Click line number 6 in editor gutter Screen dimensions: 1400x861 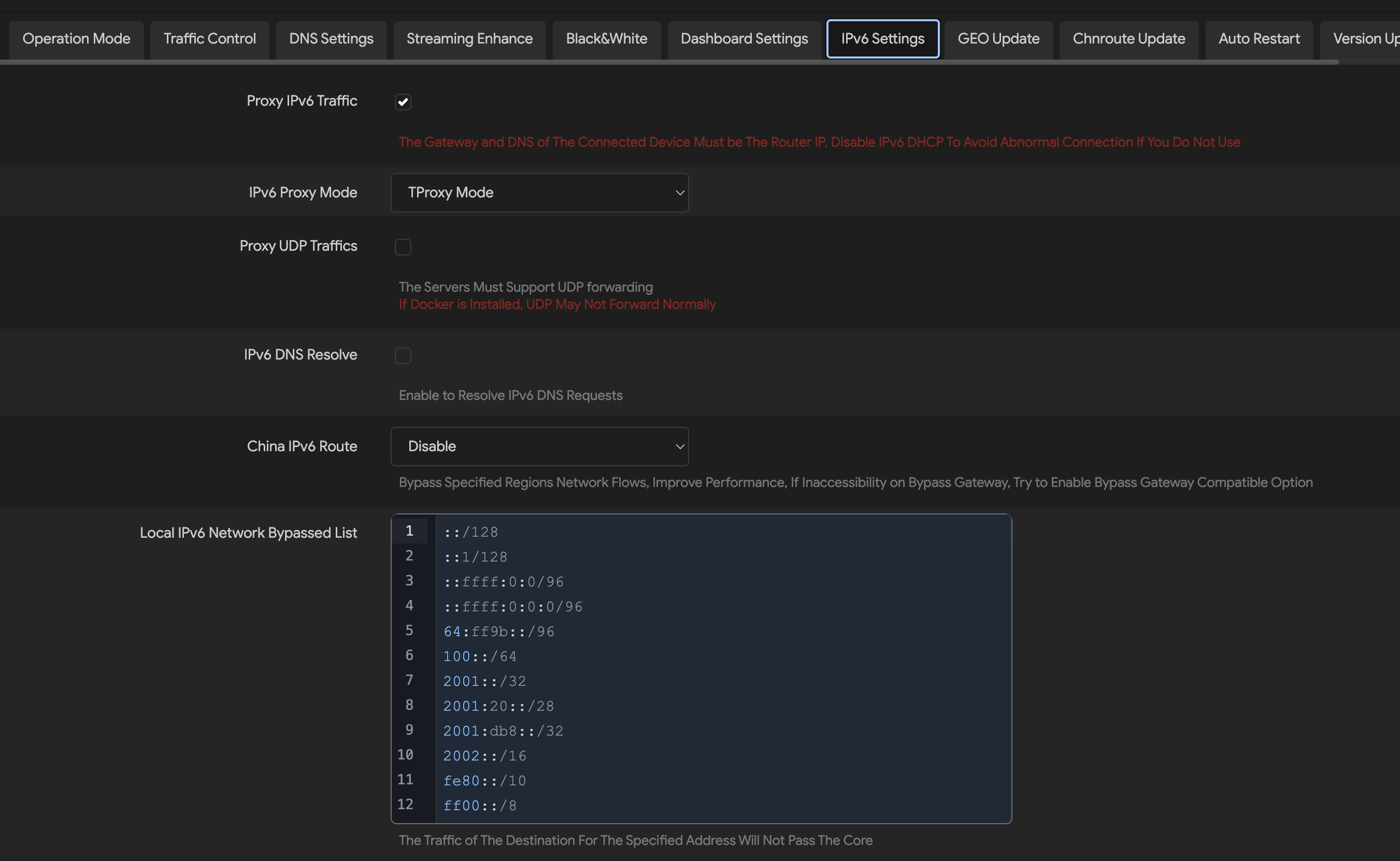point(409,655)
